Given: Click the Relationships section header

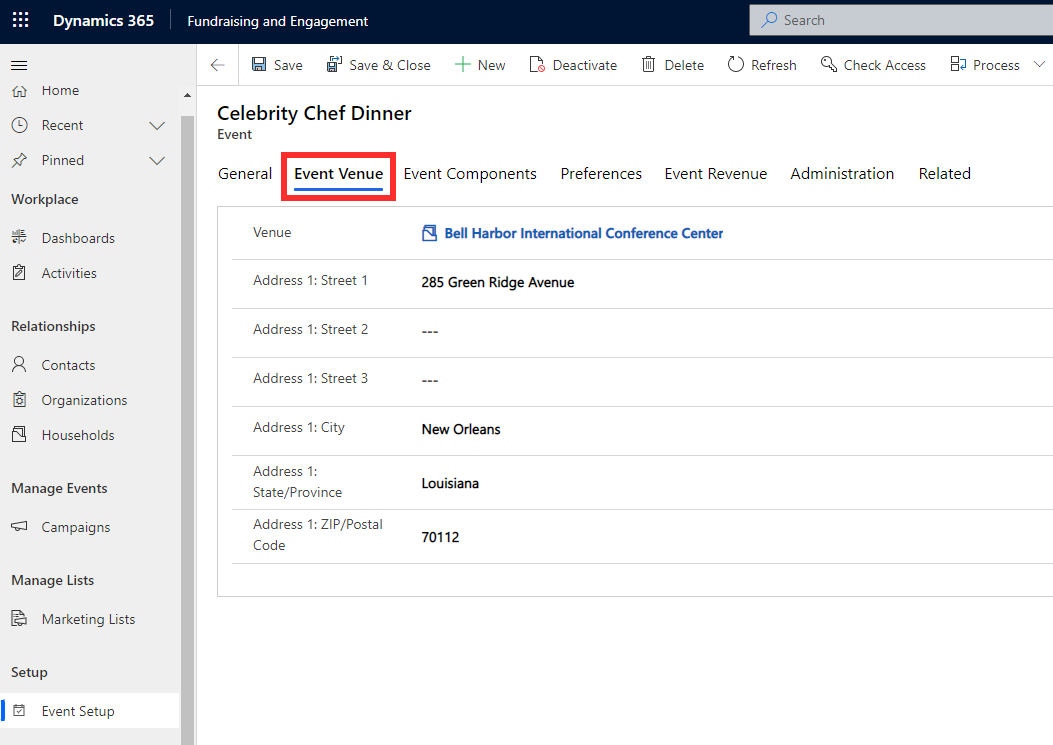Looking at the screenshot, I should pos(54,326).
